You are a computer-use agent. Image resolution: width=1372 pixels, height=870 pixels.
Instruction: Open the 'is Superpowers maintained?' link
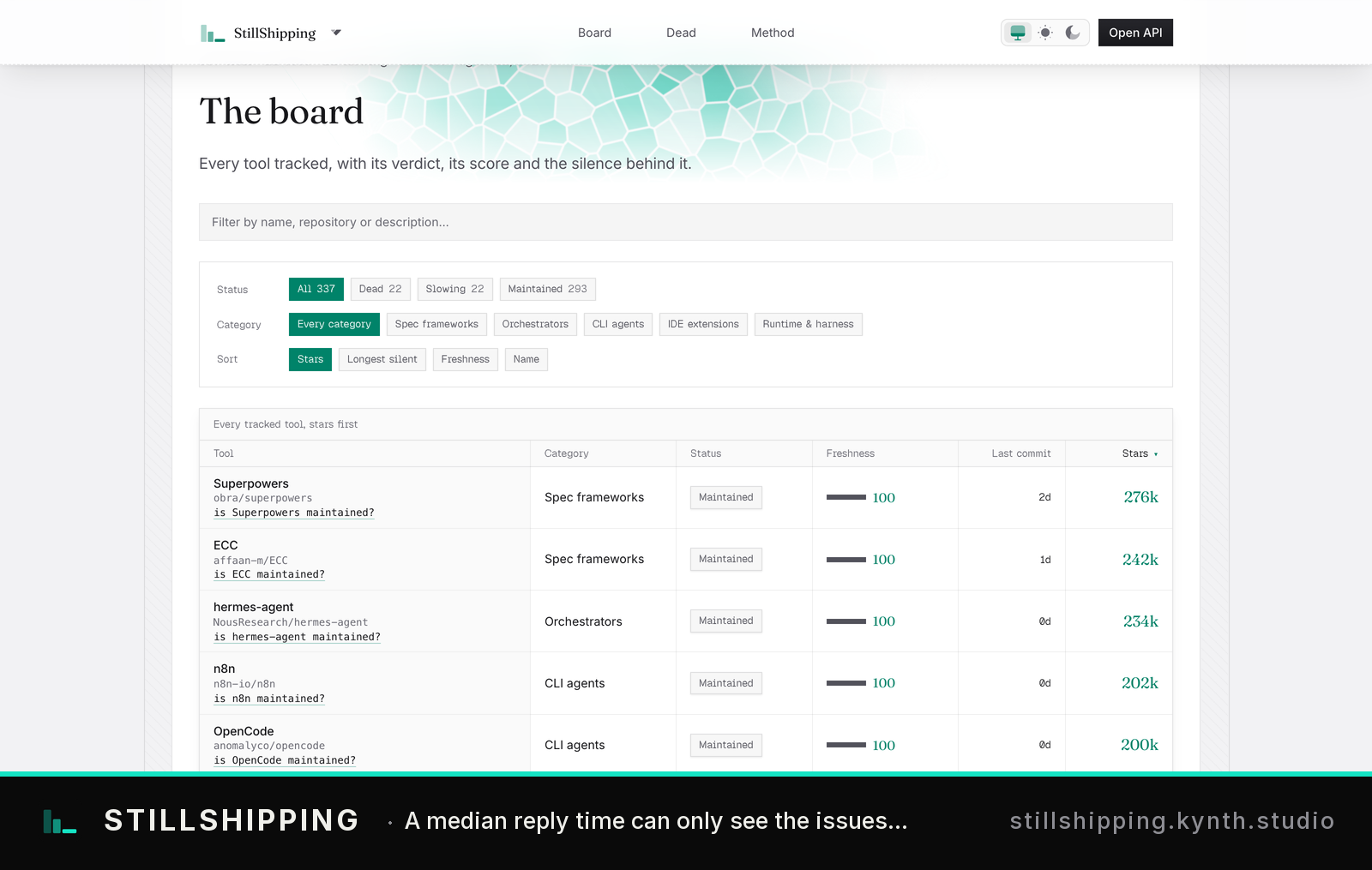(x=294, y=513)
